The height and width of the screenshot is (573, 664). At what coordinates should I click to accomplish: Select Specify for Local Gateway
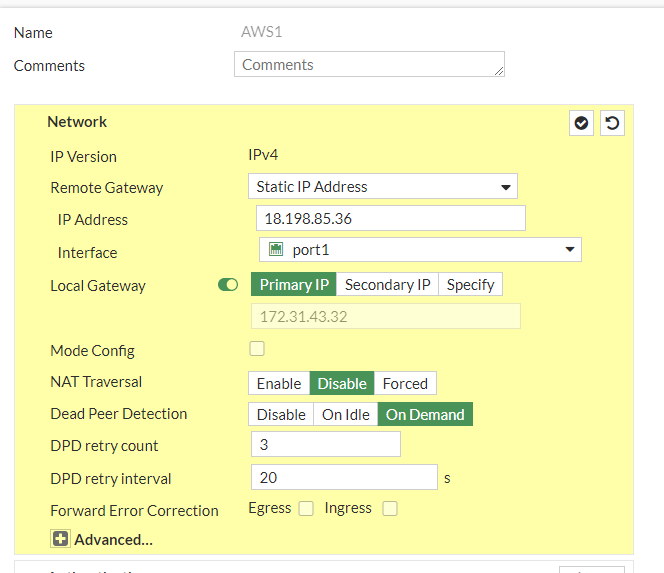click(470, 285)
